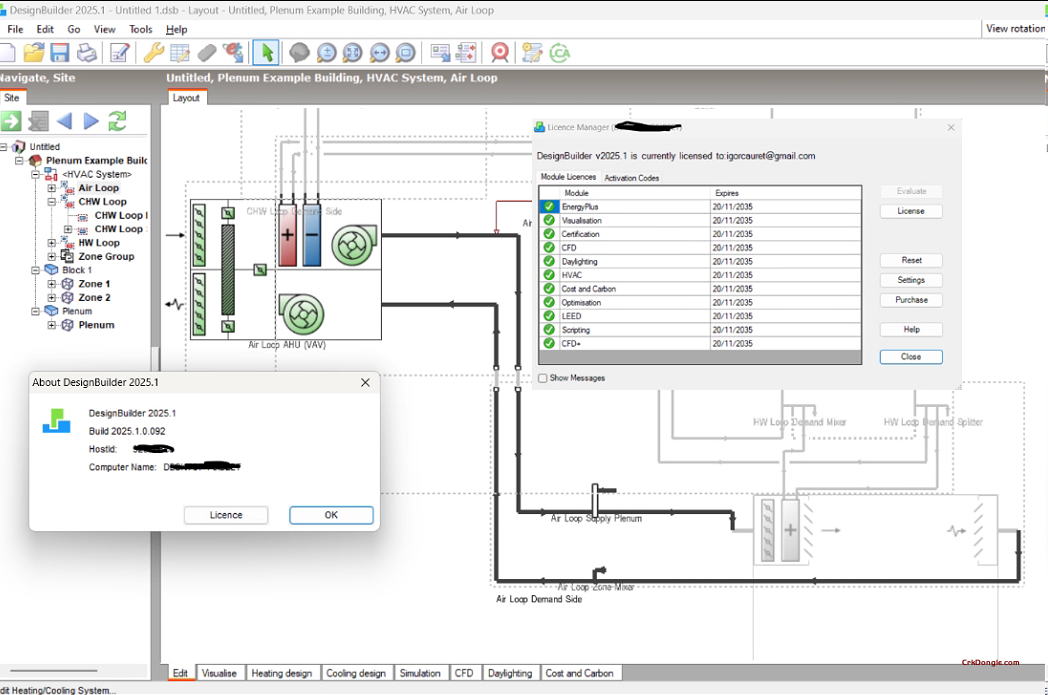Click the zoom-in magnifier toolbar icon

tap(325, 52)
